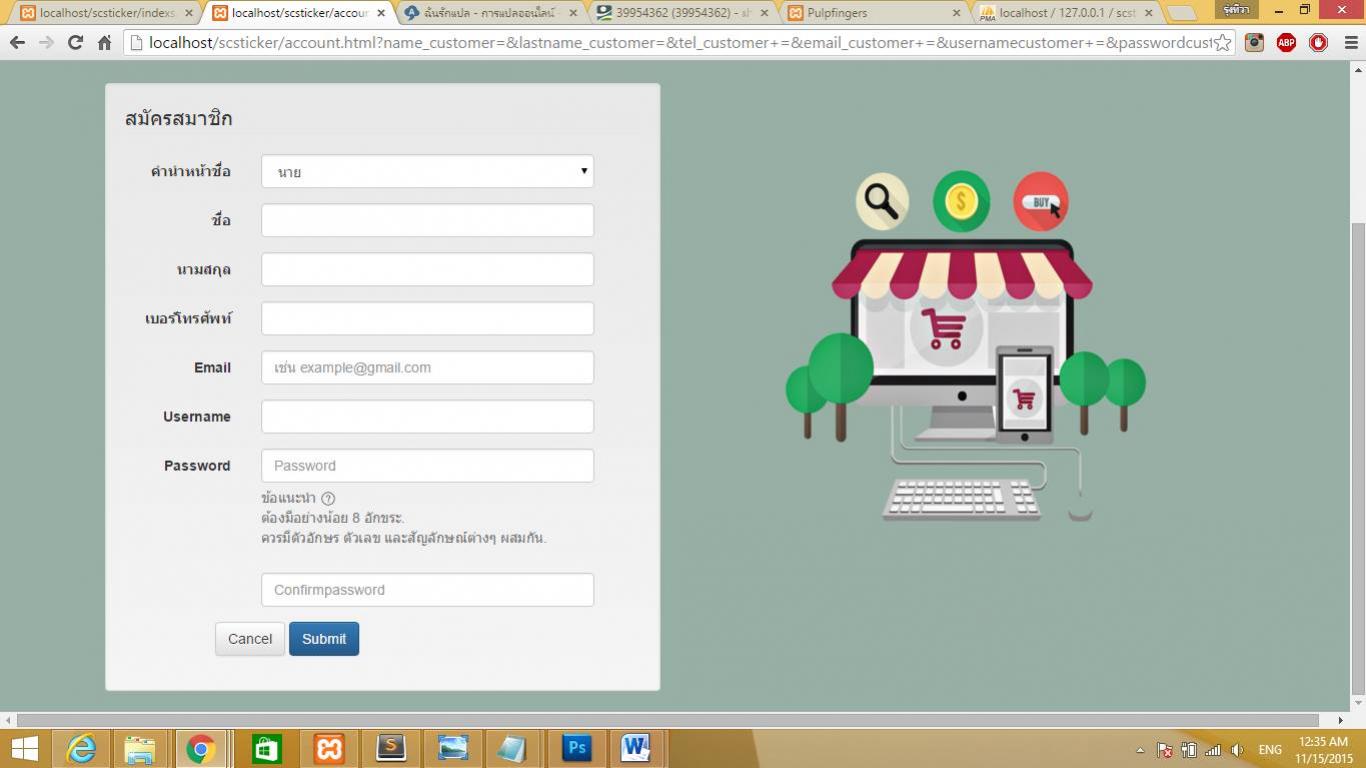Go to the browser home page icon
The image size is (1366, 768).
(x=104, y=43)
